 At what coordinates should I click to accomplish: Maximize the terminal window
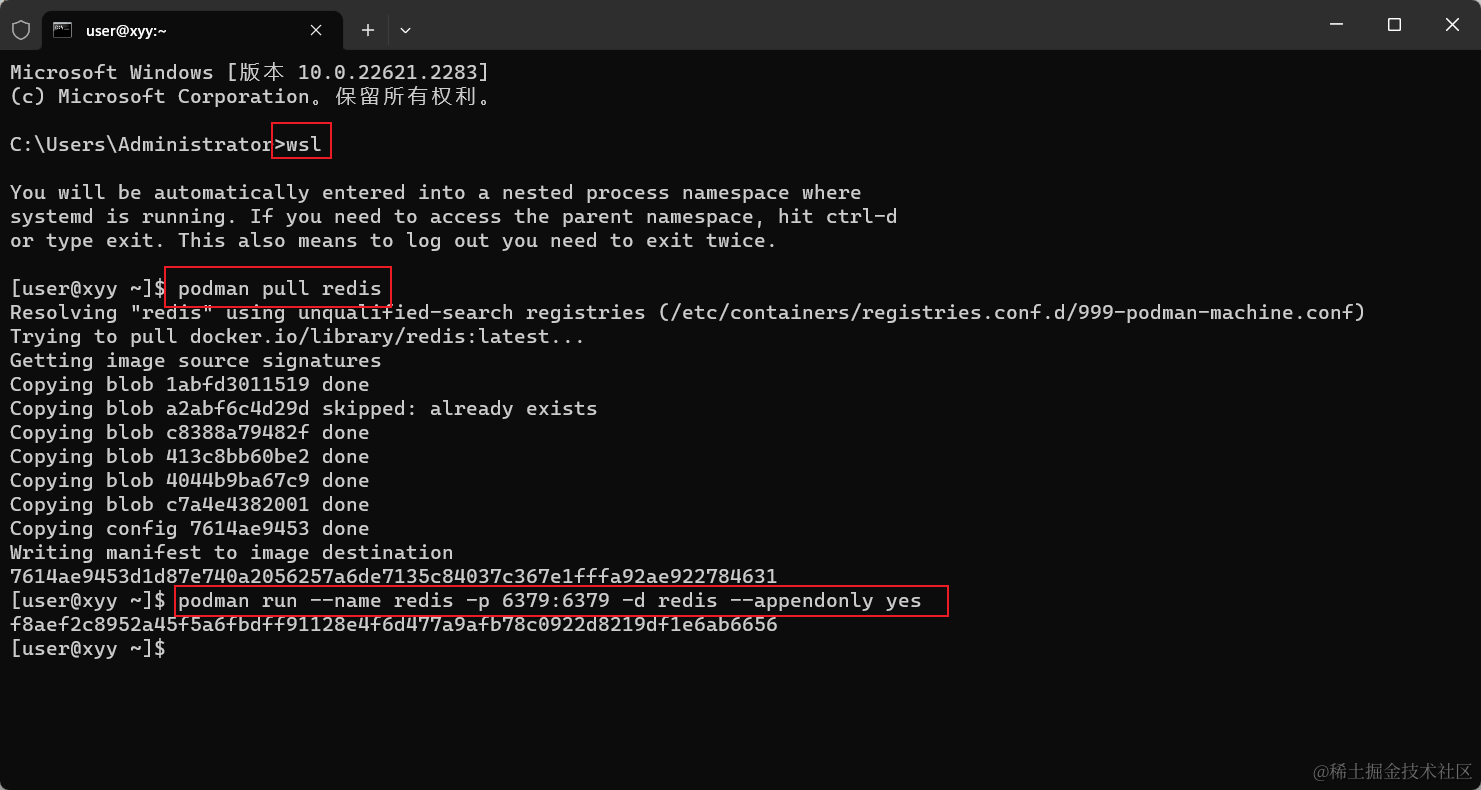(x=1394, y=25)
